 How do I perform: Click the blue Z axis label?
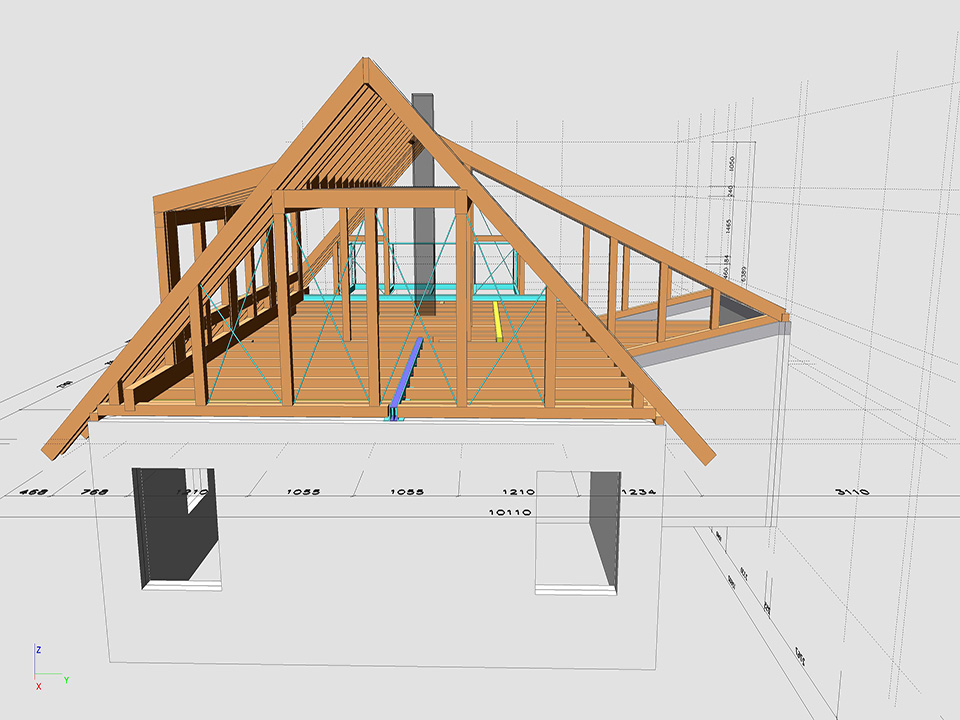(x=38, y=650)
